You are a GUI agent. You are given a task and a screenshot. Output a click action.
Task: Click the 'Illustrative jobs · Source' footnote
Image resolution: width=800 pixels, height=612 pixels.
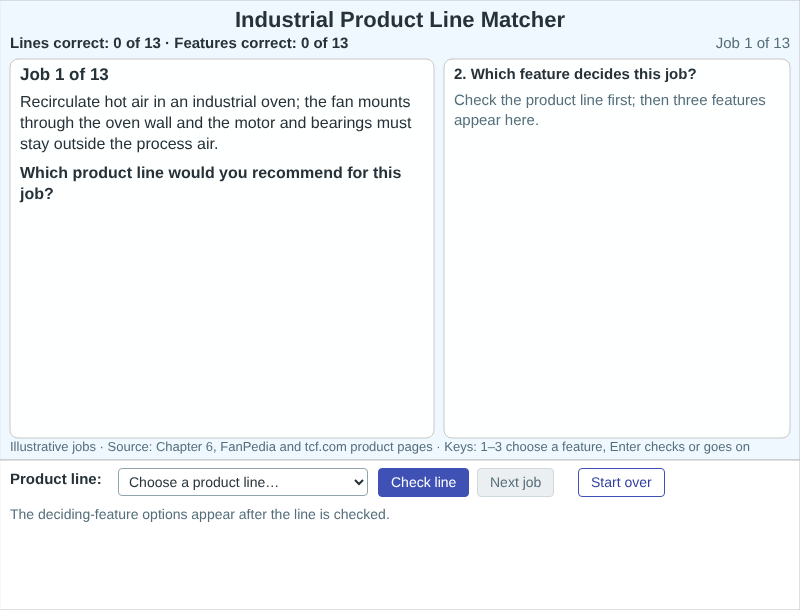[380, 447]
